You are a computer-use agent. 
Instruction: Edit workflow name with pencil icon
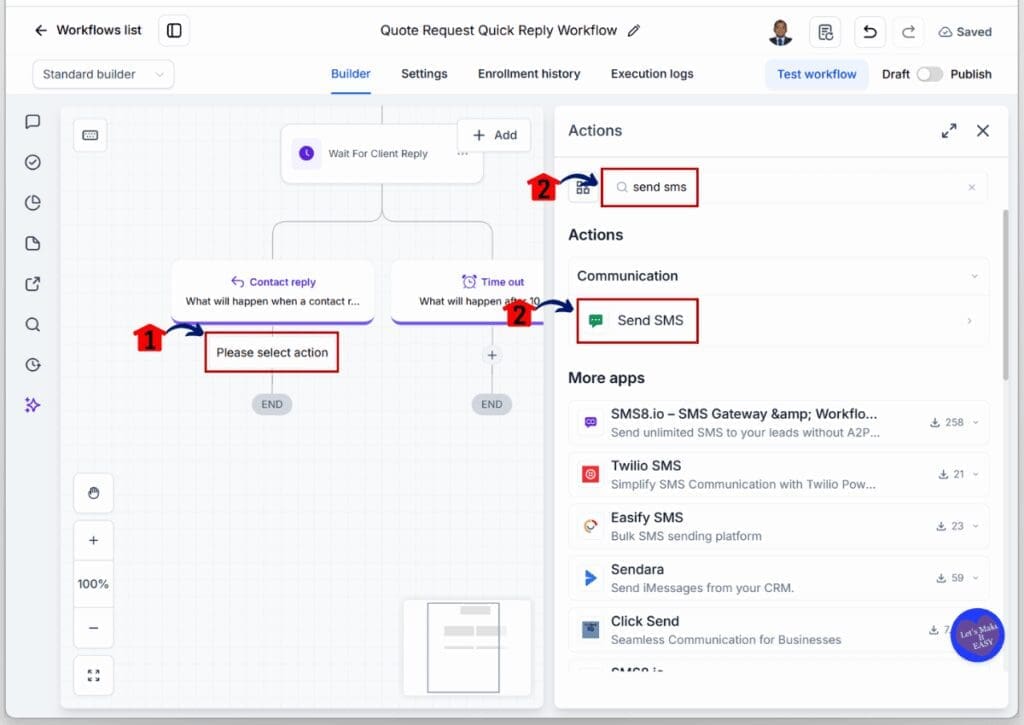[x=633, y=31]
